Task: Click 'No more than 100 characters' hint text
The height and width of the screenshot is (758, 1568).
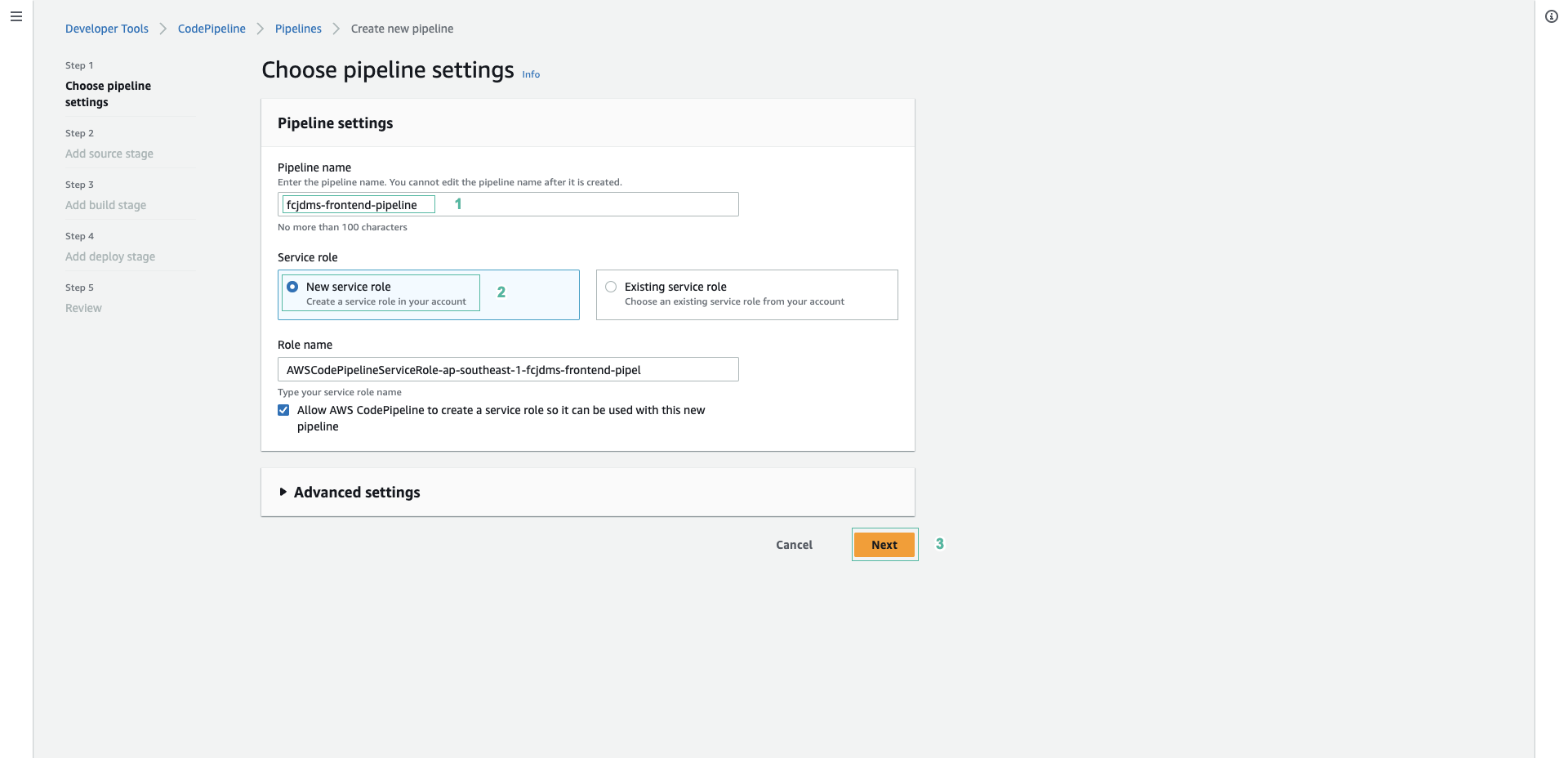Action: click(x=342, y=227)
